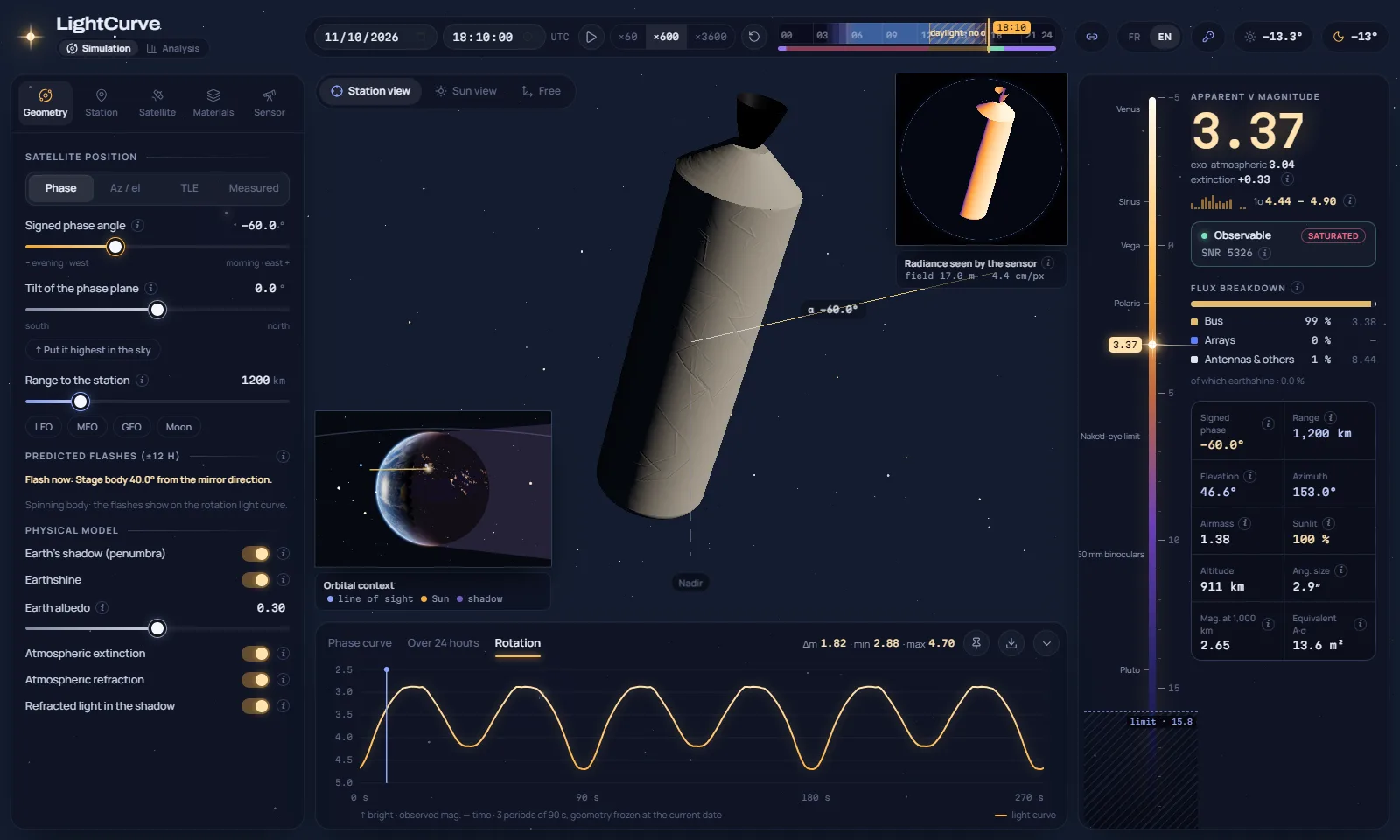
Task: Toggle Earth's shadow (penumbra) switch
Action: click(255, 554)
